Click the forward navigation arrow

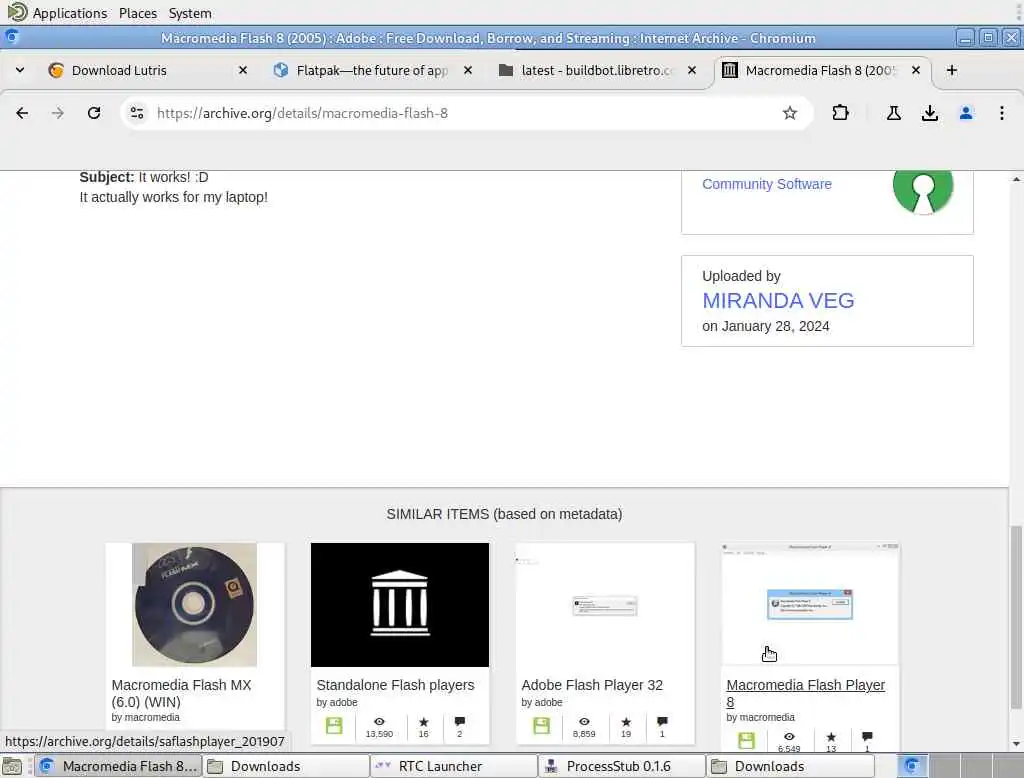pyautogui.click(x=57, y=113)
